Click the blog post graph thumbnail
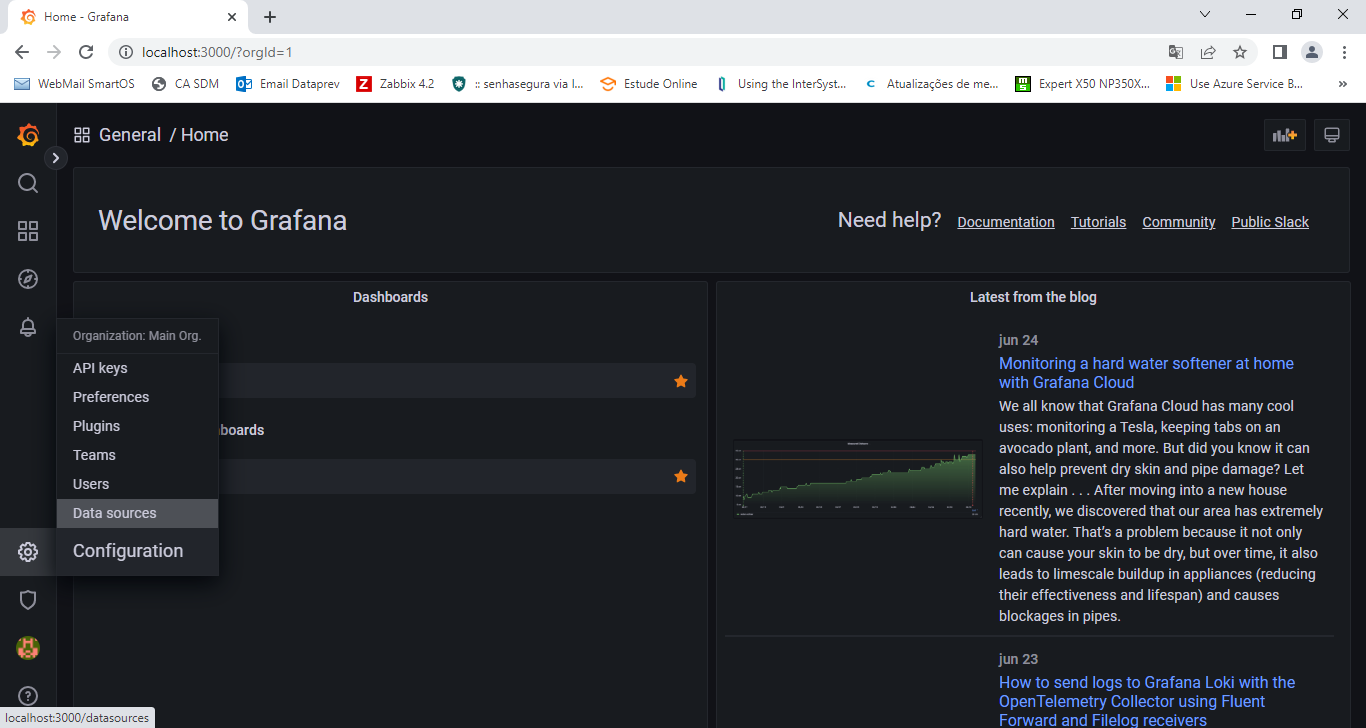This screenshot has width=1366, height=728. [x=857, y=478]
